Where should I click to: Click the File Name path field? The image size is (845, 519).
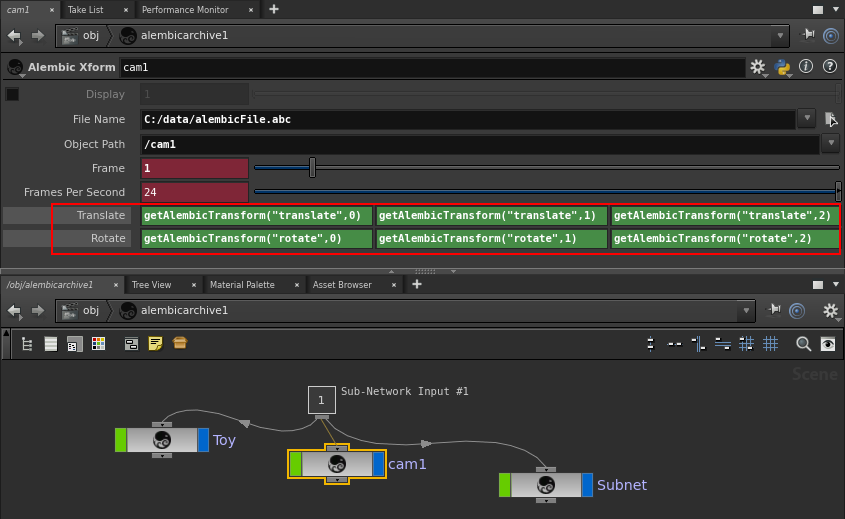468,119
